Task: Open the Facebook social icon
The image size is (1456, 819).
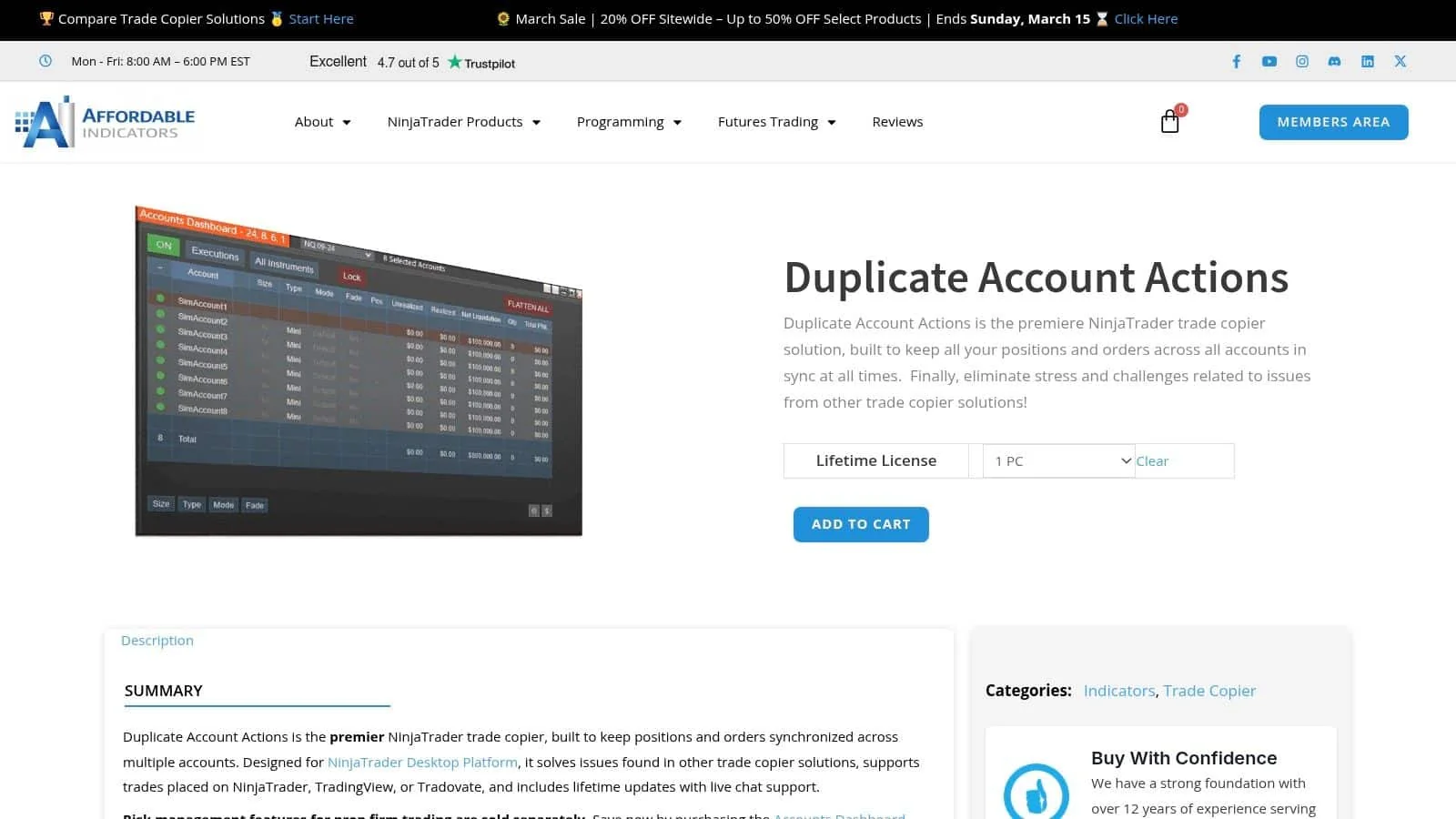Action: click(1236, 61)
